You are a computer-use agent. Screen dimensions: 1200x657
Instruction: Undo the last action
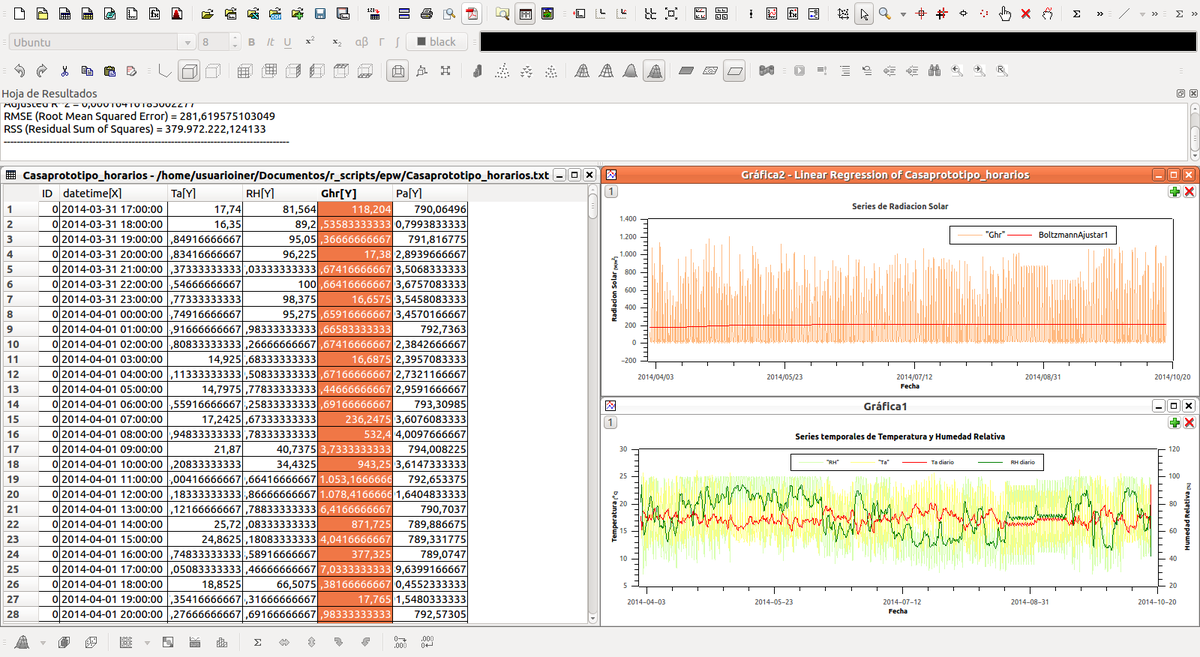click(x=19, y=71)
